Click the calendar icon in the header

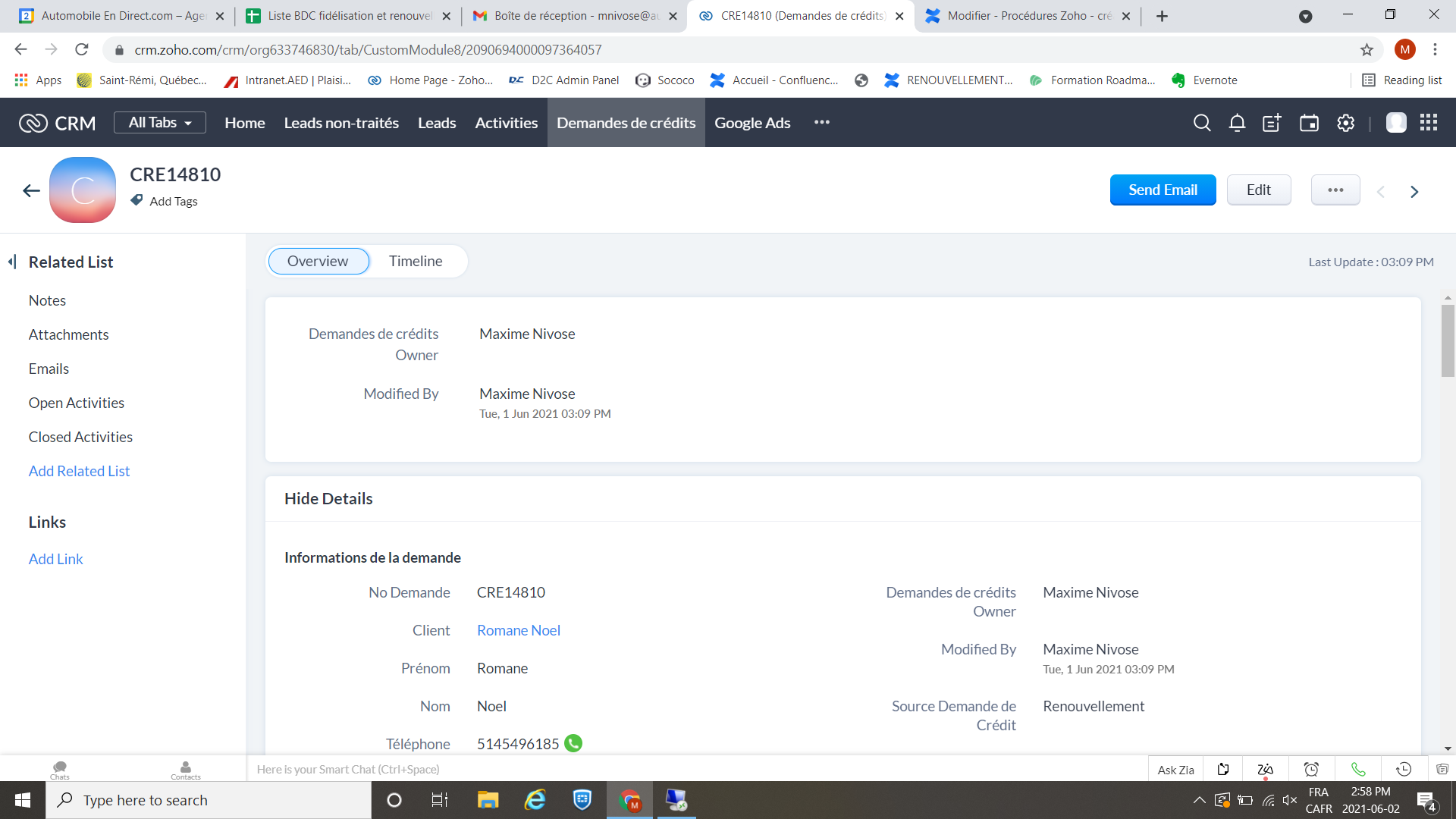coord(1309,123)
